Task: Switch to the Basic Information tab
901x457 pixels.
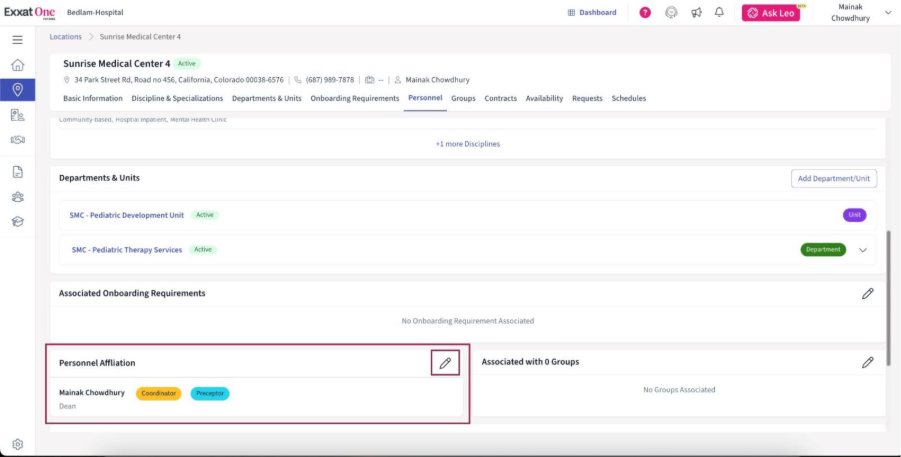Action: click(93, 98)
